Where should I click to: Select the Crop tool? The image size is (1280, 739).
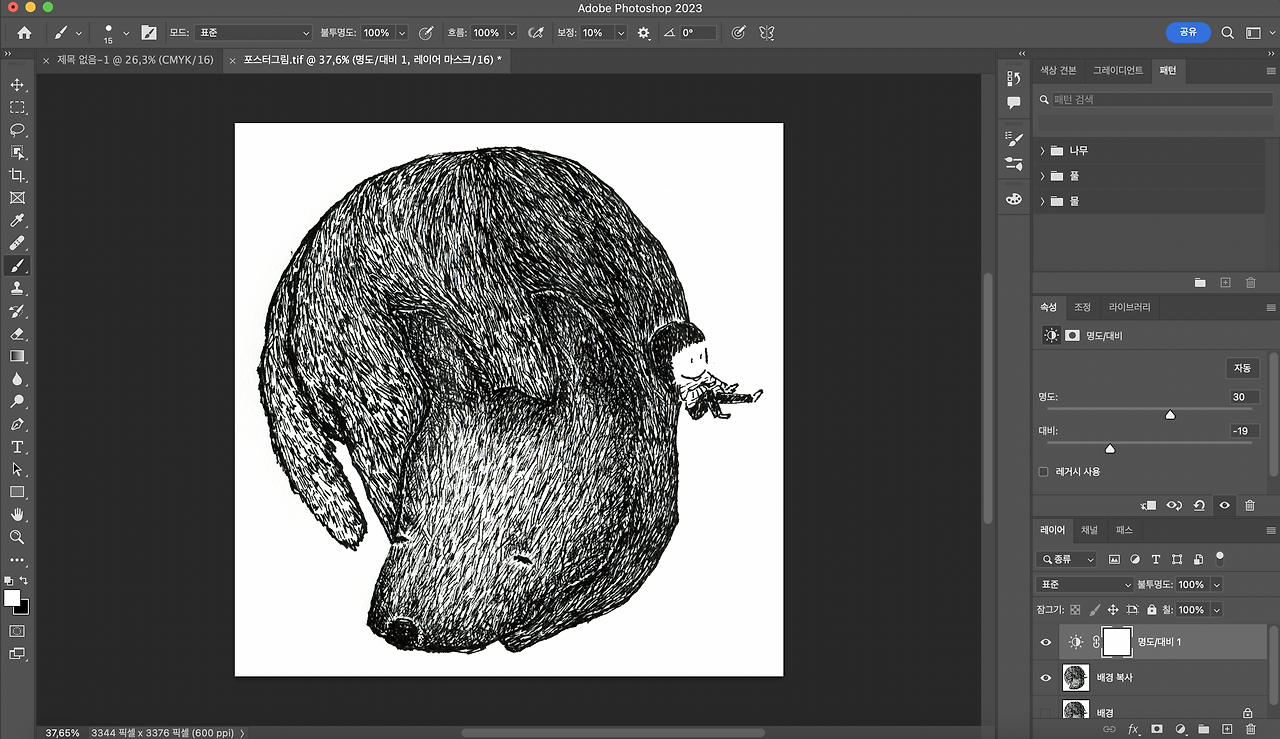17,176
